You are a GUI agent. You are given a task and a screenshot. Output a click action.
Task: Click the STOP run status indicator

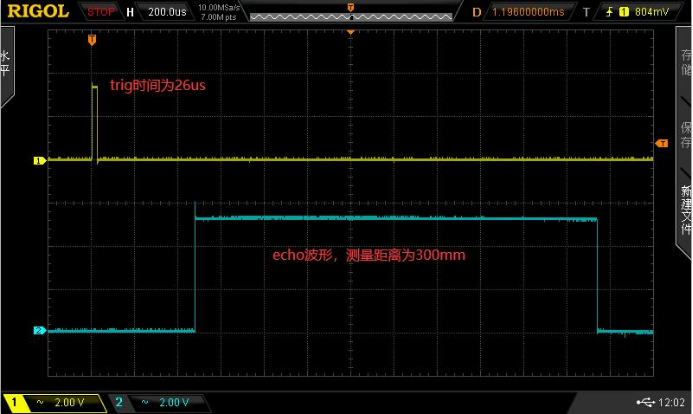pos(101,12)
